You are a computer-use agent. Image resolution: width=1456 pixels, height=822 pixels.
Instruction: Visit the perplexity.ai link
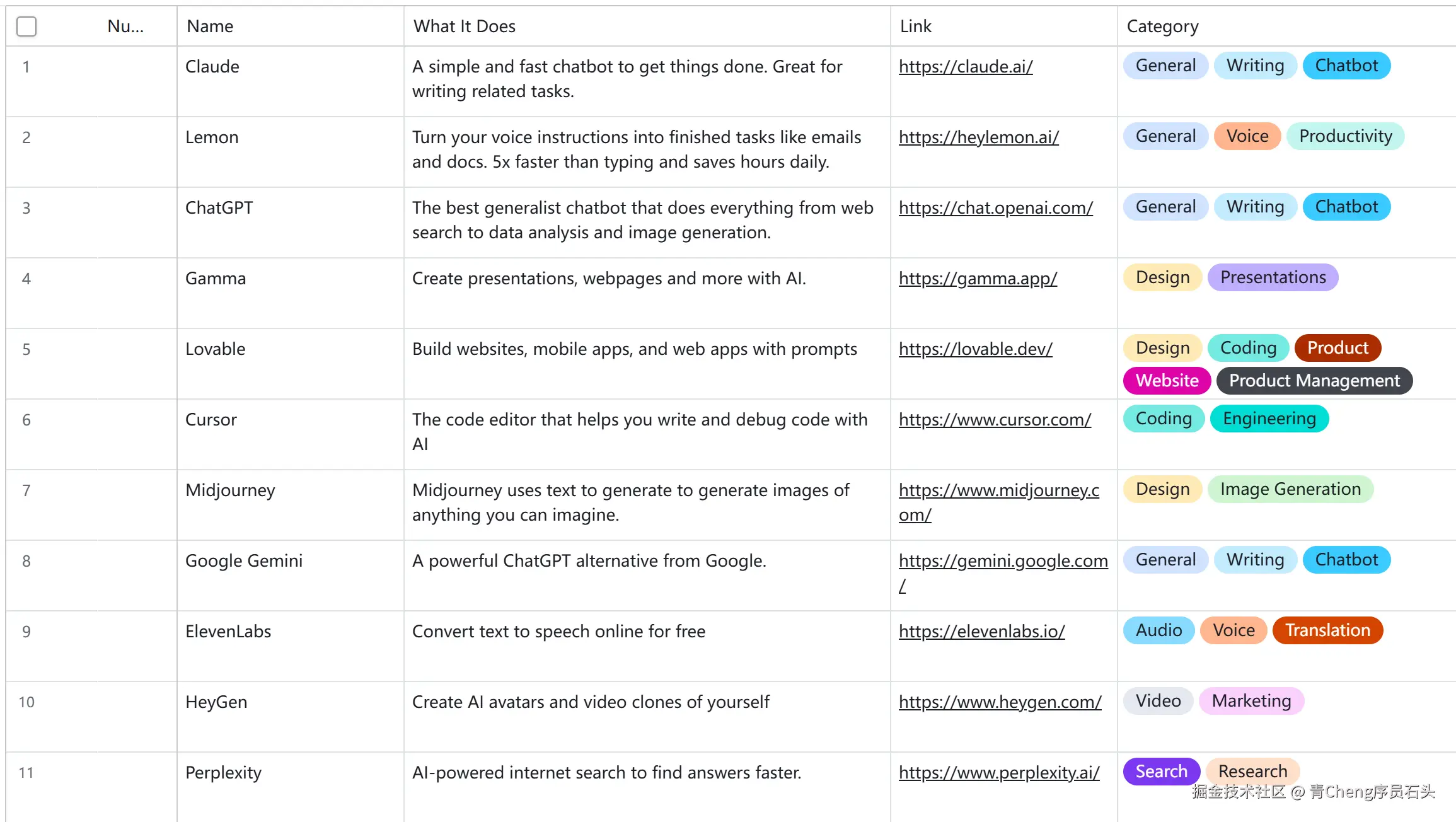(999, 773)
